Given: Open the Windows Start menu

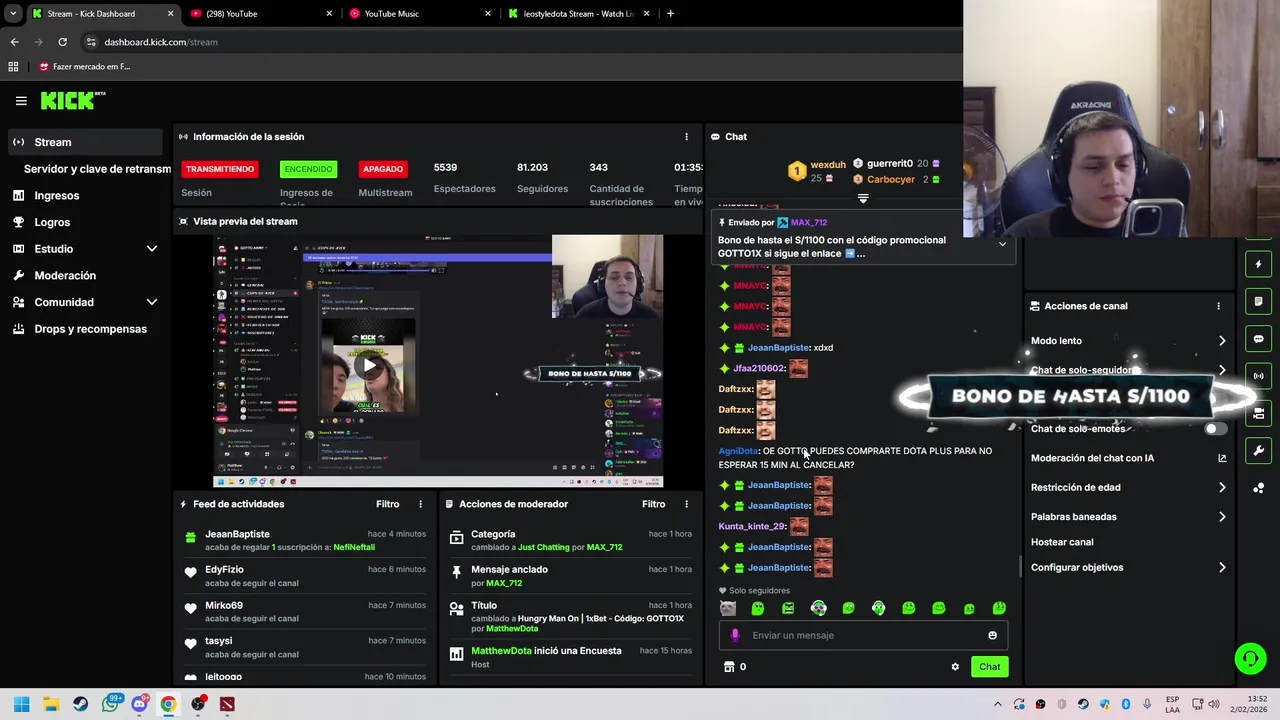Looking at the screenshot, I should (x=21, y=704).
